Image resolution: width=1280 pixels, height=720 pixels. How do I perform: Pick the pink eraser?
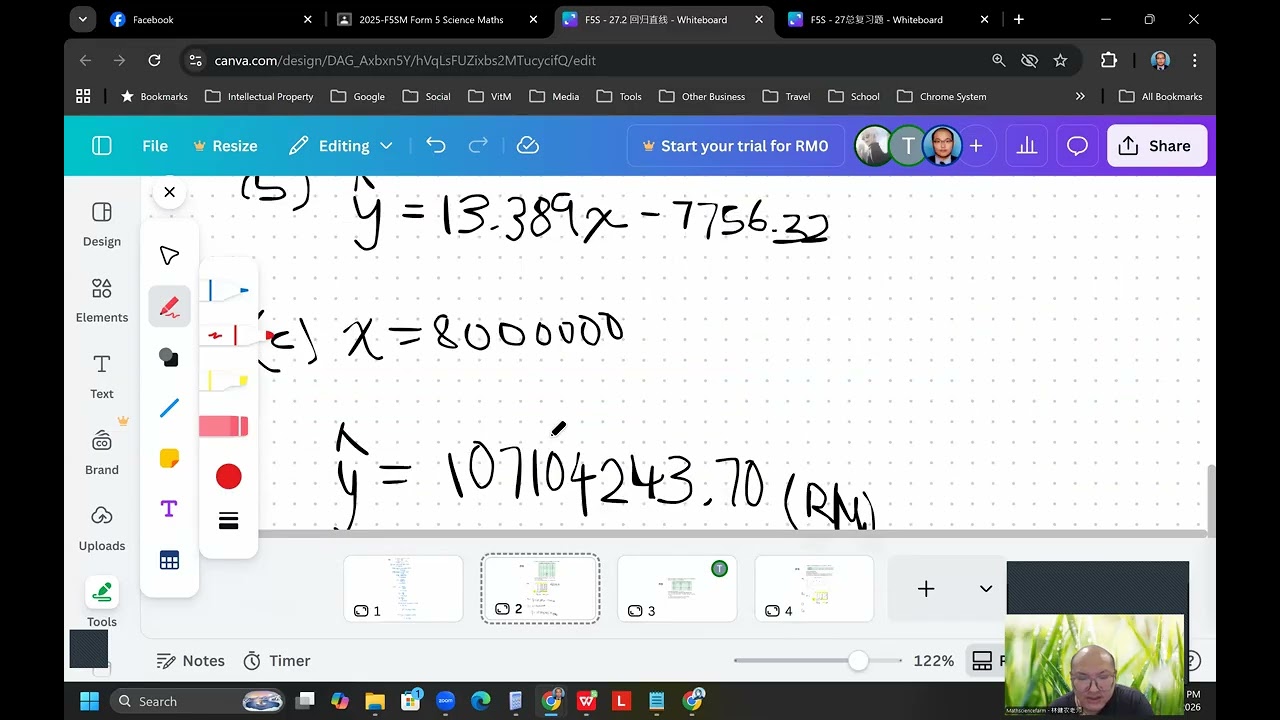(224, 427)
